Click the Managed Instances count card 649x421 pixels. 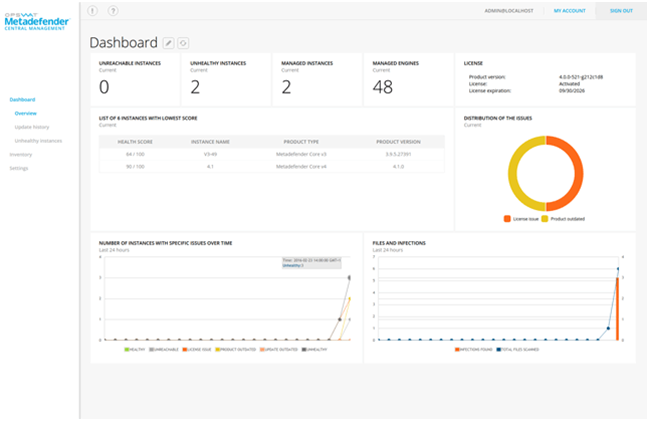(317, 79)
